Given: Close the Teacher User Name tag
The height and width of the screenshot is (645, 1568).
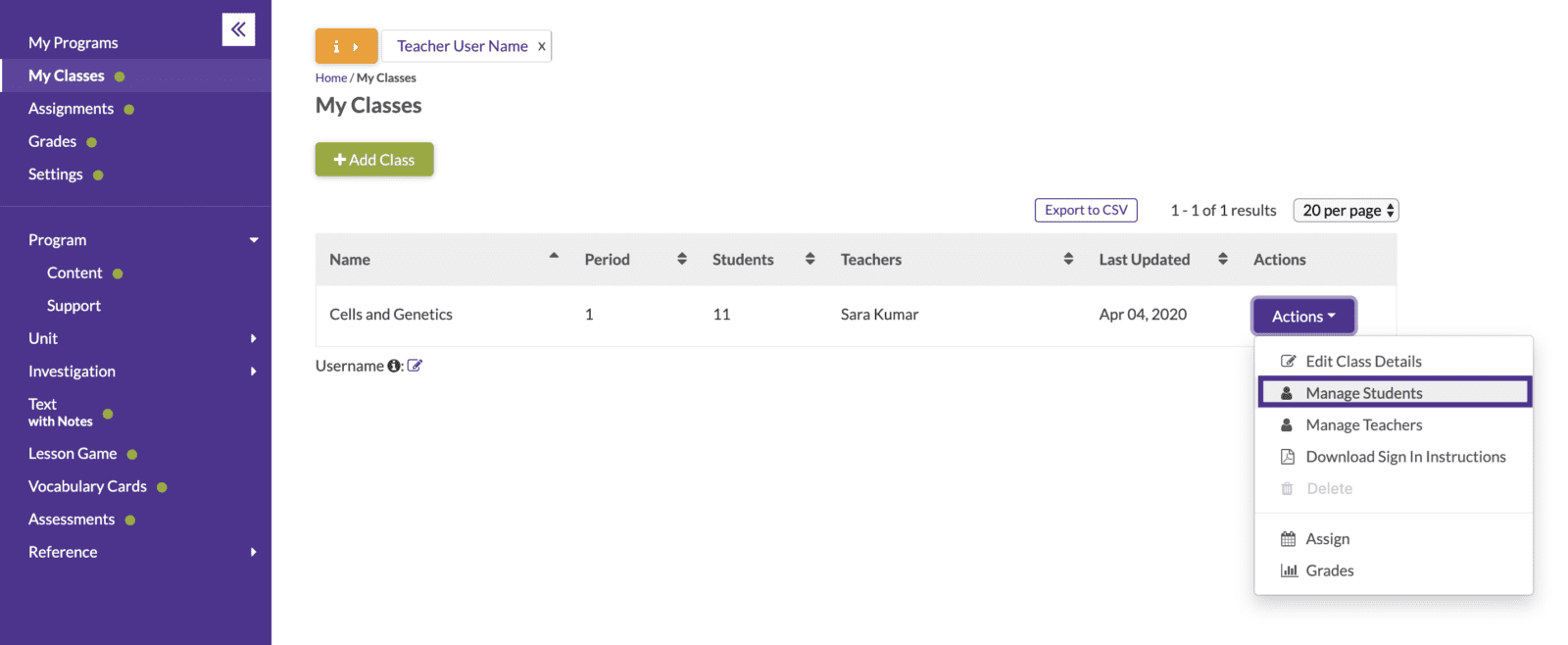Looking at the screenshot, I should [x=541, y=46].
